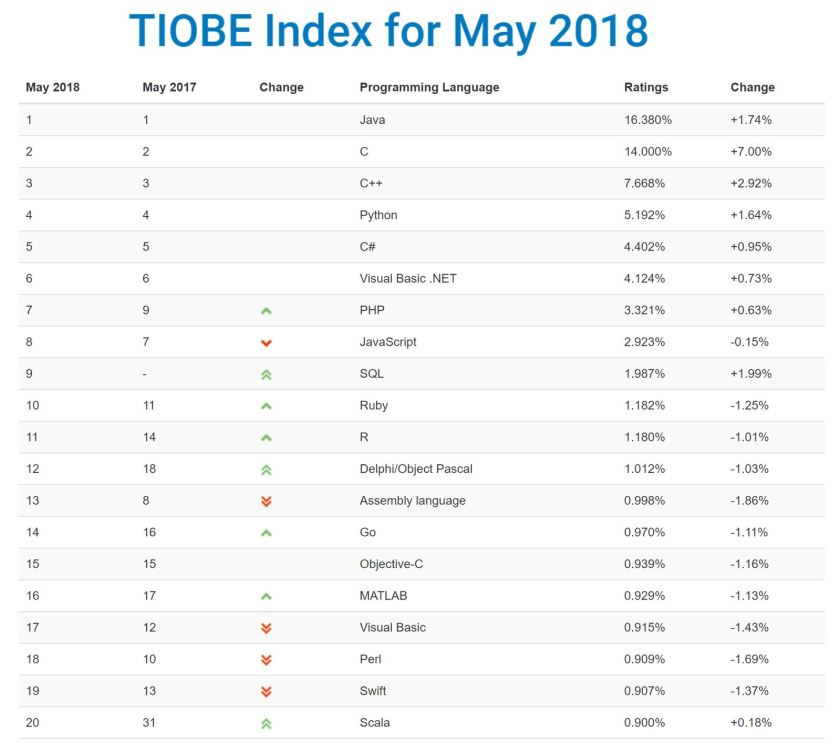Click the May 2017 column header
Screen dimensions: 840x752
point(169,87)
